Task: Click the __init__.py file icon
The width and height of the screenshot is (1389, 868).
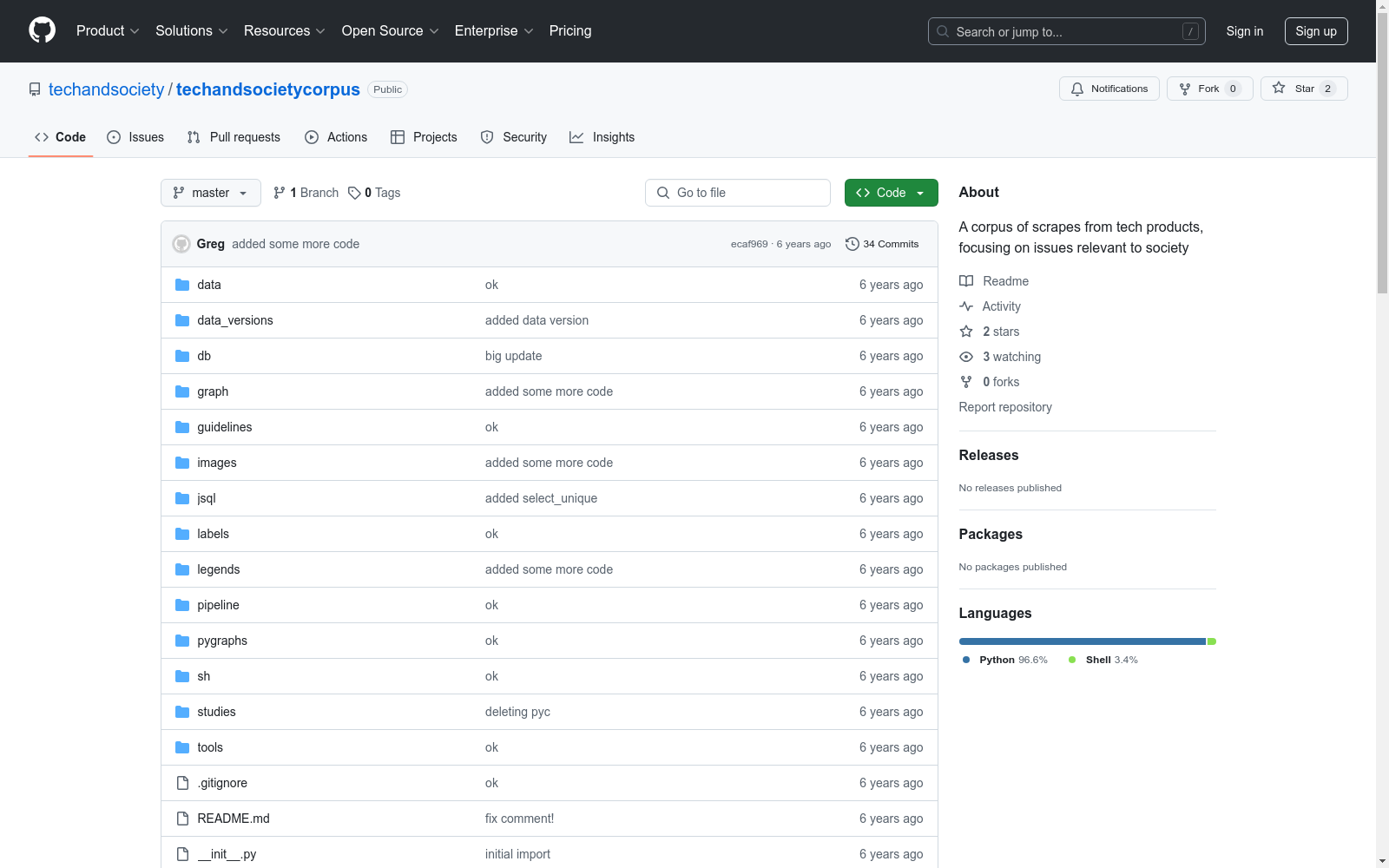Action: (x=182, y=854)
